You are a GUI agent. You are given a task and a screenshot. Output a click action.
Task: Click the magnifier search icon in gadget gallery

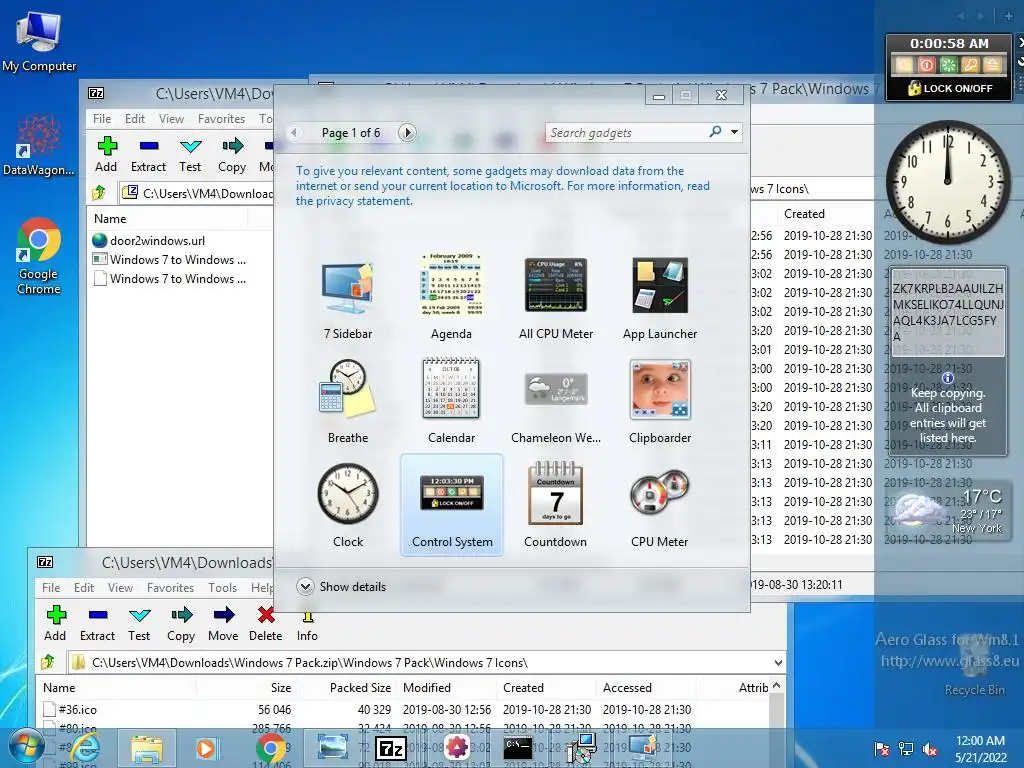pos(716,132)
